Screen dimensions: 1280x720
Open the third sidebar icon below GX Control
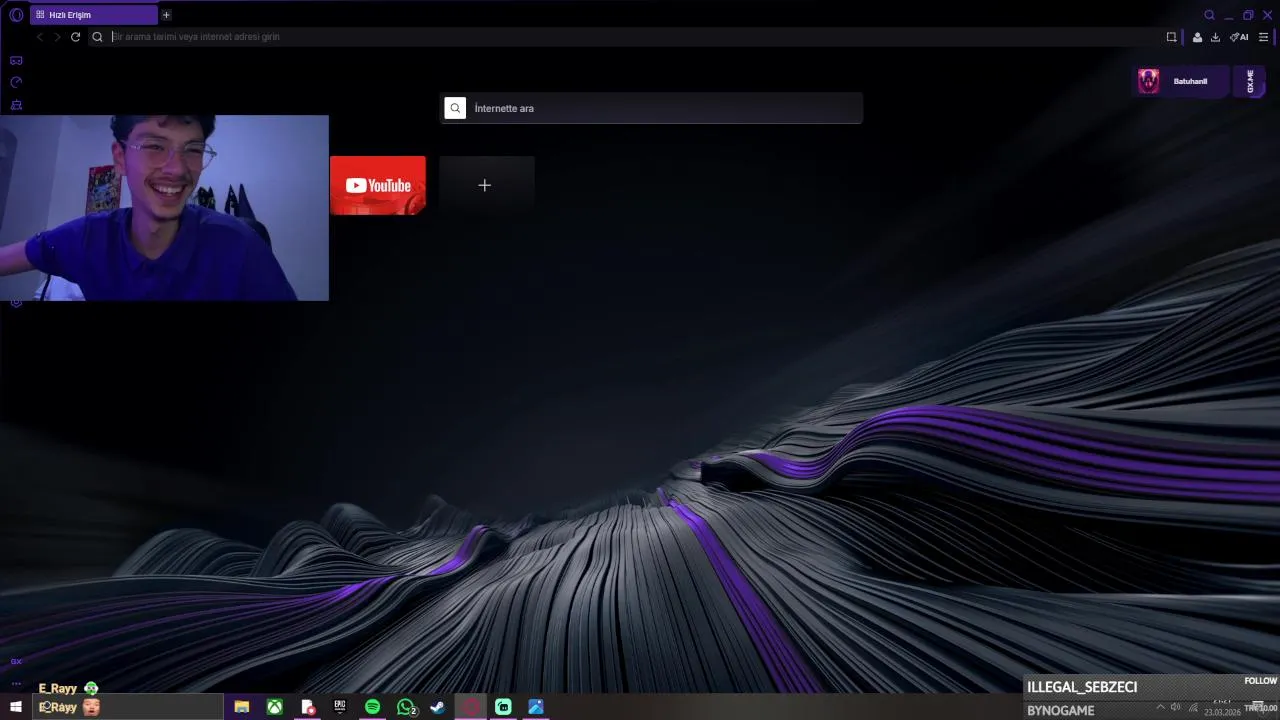[16, 105]
